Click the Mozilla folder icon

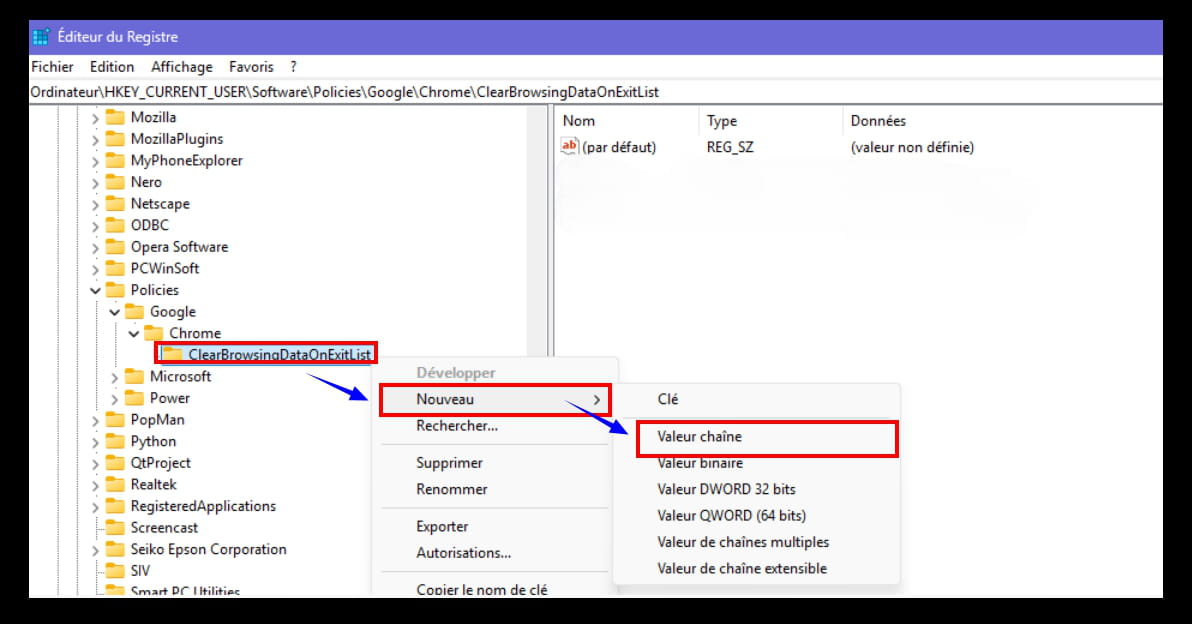116,117
